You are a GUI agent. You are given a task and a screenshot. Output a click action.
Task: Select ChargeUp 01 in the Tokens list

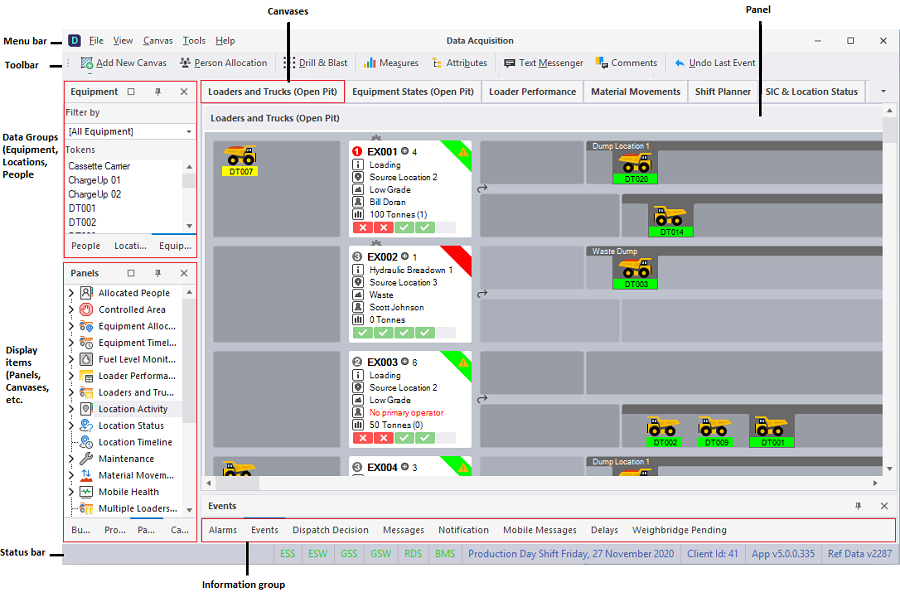[95, 180]
